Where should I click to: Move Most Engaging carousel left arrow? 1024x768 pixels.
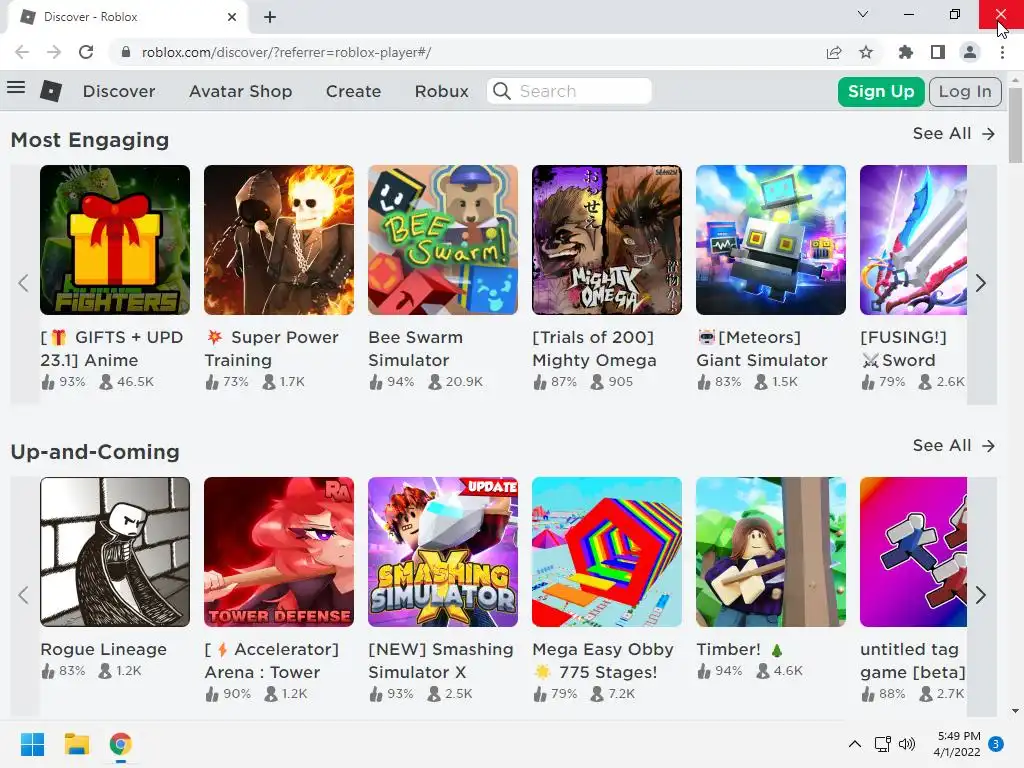[x=24, y=283]
